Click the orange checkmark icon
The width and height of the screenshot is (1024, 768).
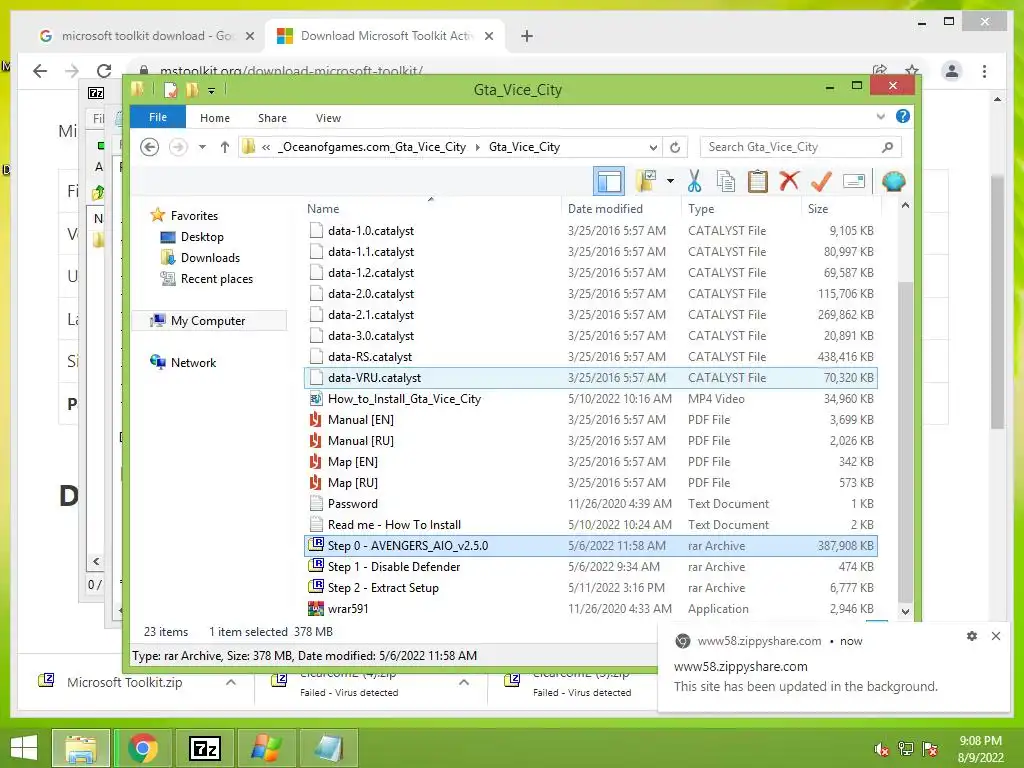[x=821, y=181]
